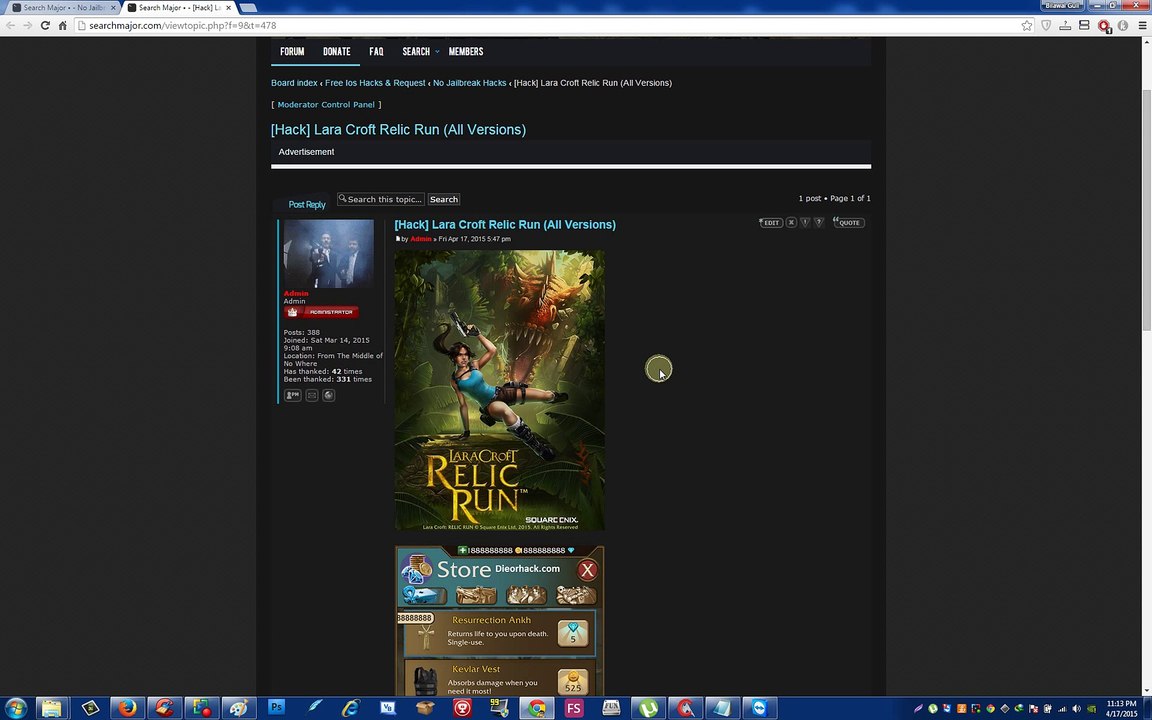
Task: Delete post using the X icon
Action: [x=791, y=222]
